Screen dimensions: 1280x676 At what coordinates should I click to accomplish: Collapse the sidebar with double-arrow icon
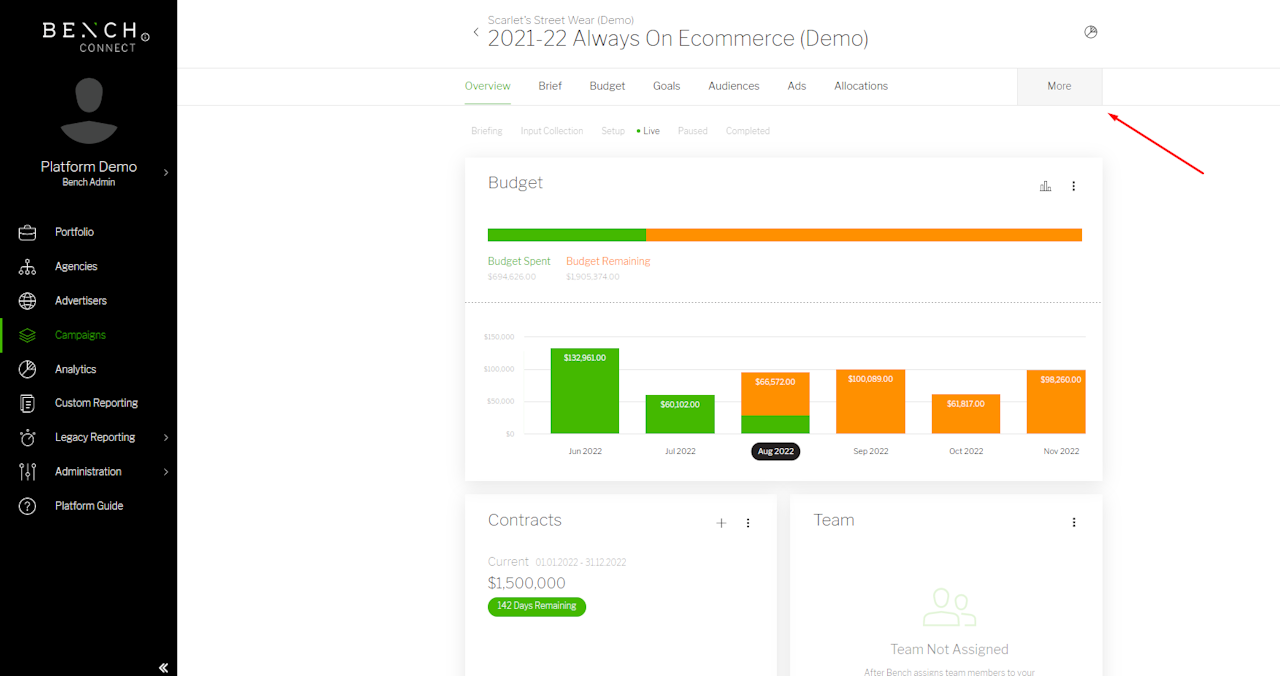pos(163,668)
